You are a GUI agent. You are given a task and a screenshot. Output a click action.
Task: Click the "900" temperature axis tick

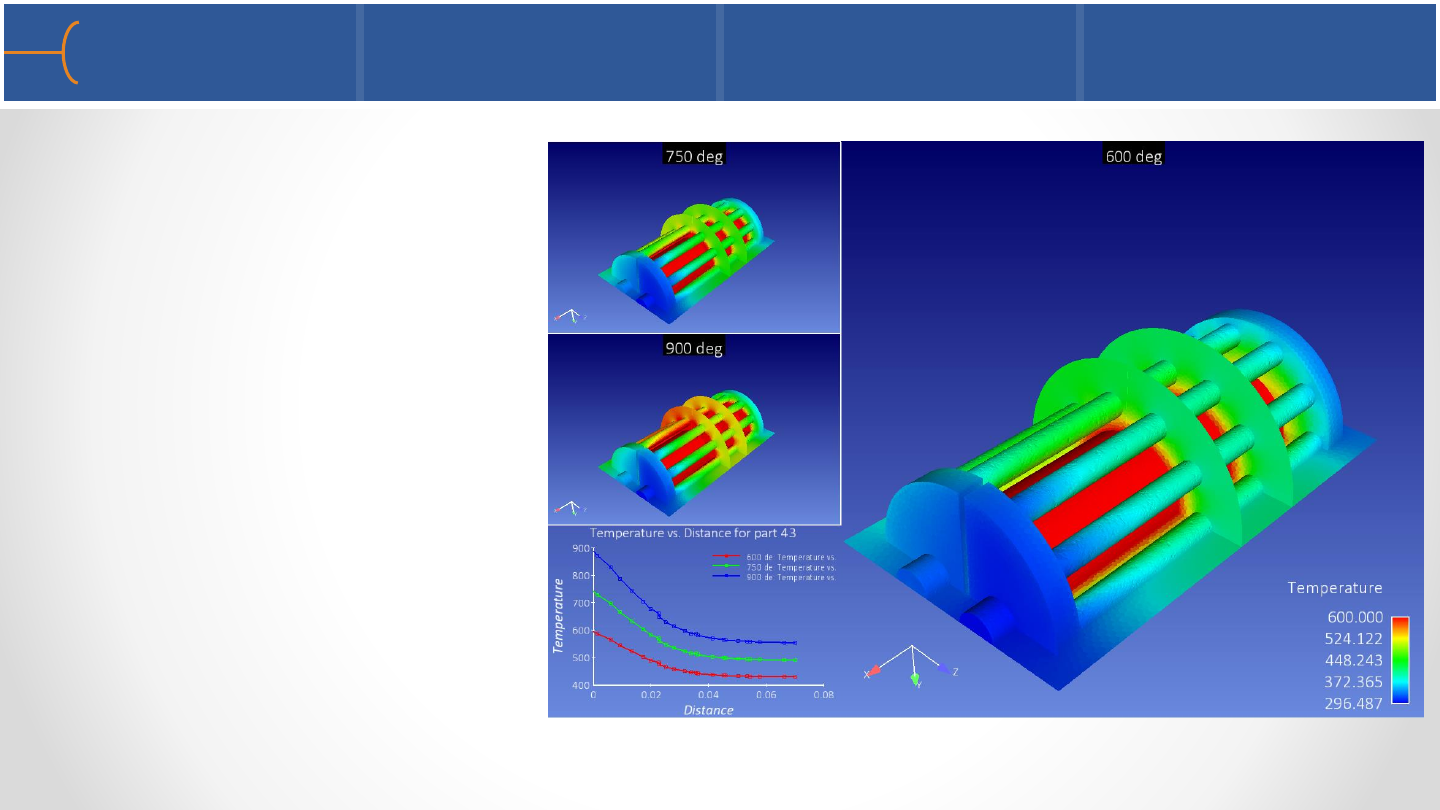tap(580, 549)
